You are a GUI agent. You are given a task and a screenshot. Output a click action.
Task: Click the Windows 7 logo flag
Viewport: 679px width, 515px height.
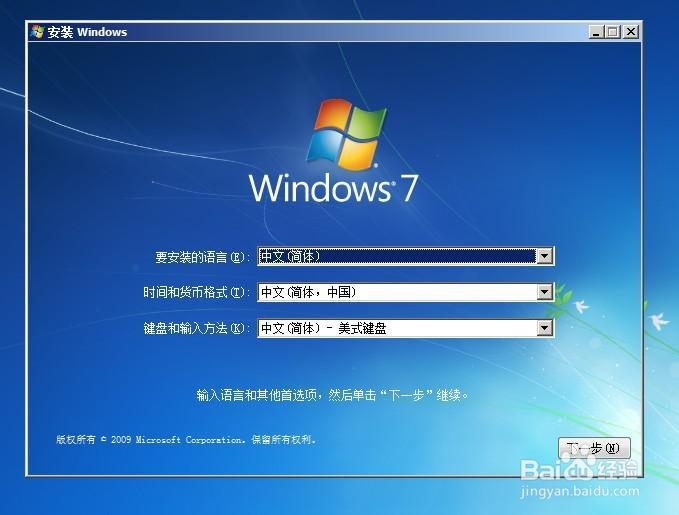point(346,133)
